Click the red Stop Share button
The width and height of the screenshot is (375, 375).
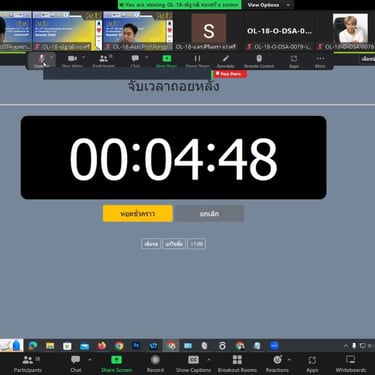(x=230, y=74)
